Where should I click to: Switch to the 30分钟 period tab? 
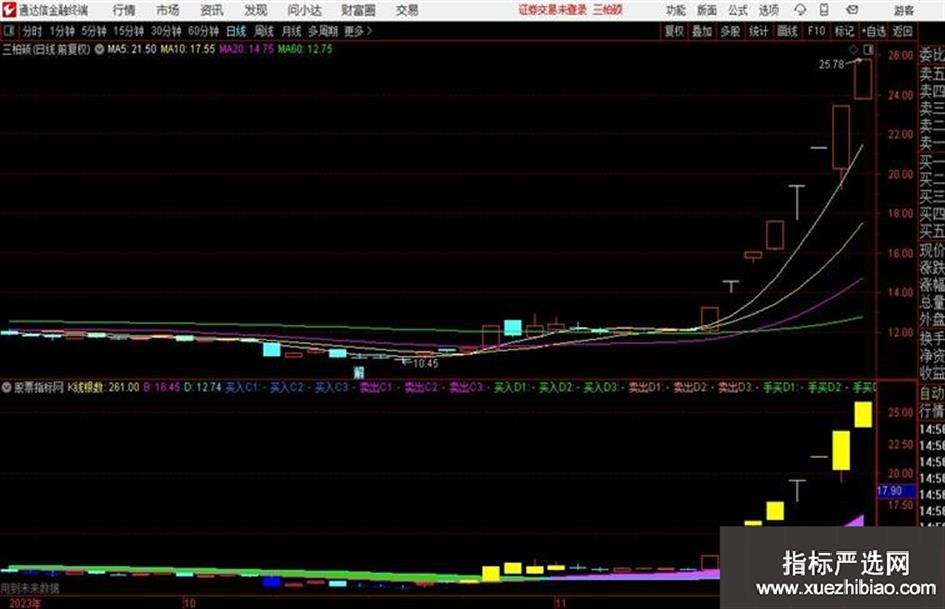[x=166, y=31]
